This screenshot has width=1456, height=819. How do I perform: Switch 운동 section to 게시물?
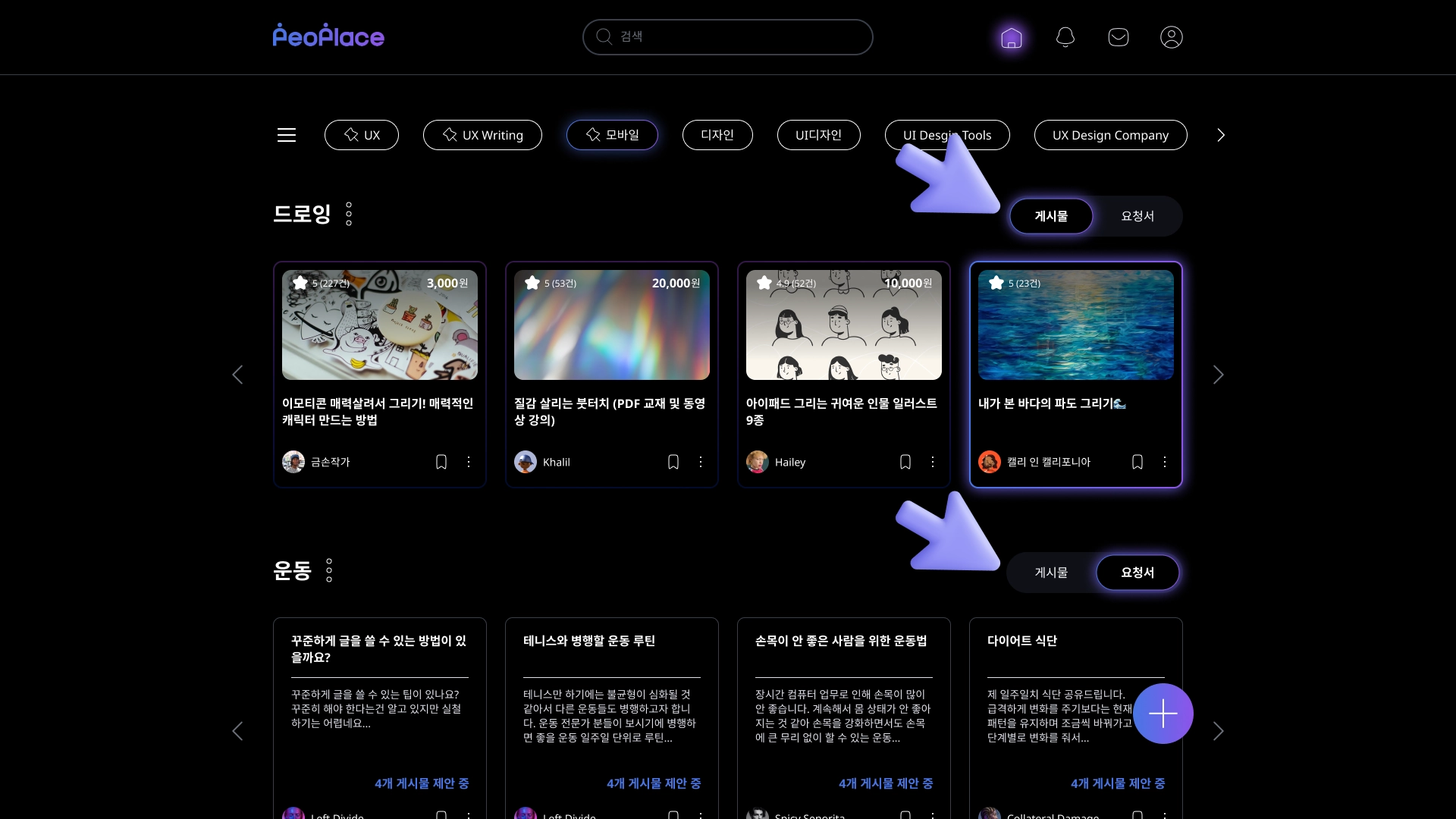point(1051,573)
